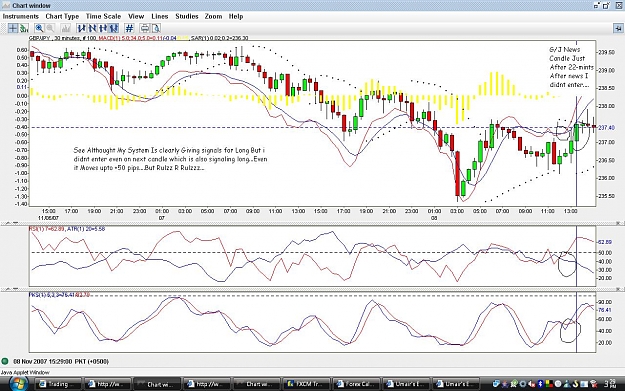Click the 235.50 price axis label

(x=606, y=196)
